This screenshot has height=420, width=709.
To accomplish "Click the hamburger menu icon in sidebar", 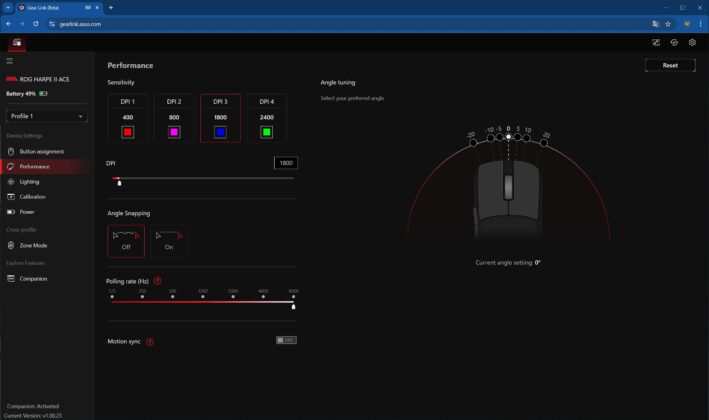I will 9,61.
